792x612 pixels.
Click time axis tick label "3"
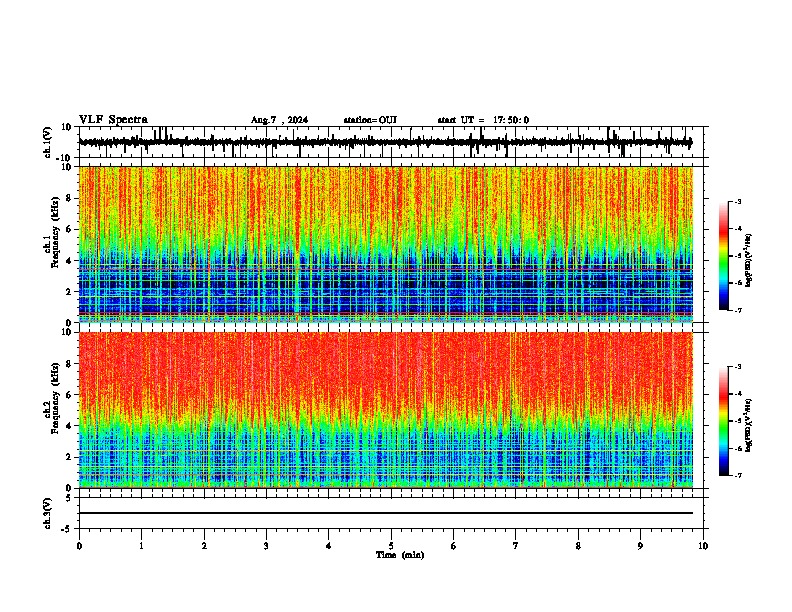[x=266, y=546]
